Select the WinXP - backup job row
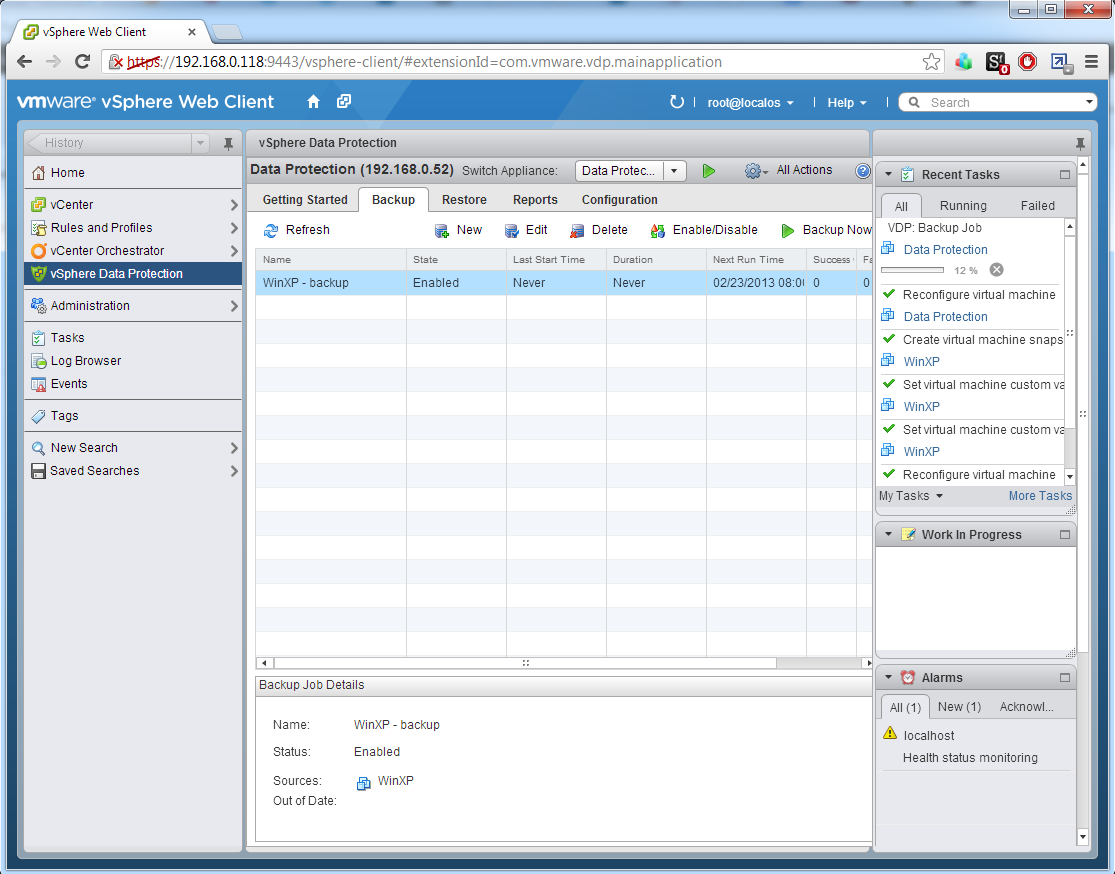This screenshot has height=874, width=1115. tap(563, 283)
